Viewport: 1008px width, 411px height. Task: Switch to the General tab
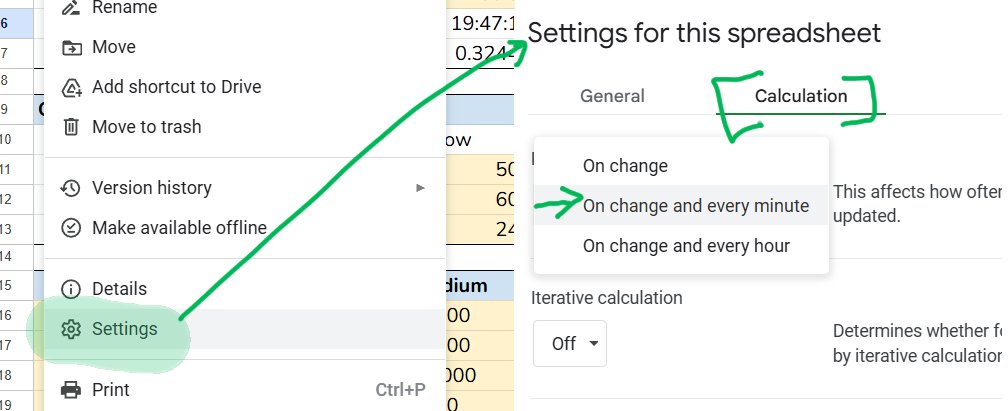[x=612, y=96]
